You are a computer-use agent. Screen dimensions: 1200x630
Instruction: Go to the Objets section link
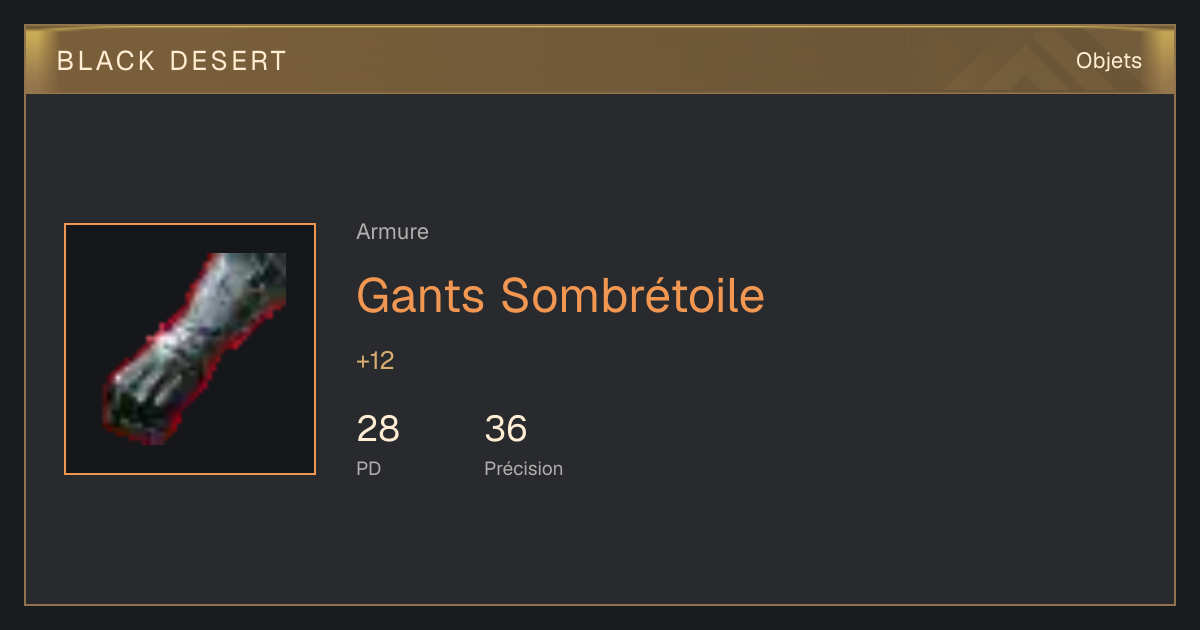click(1108, 61)
